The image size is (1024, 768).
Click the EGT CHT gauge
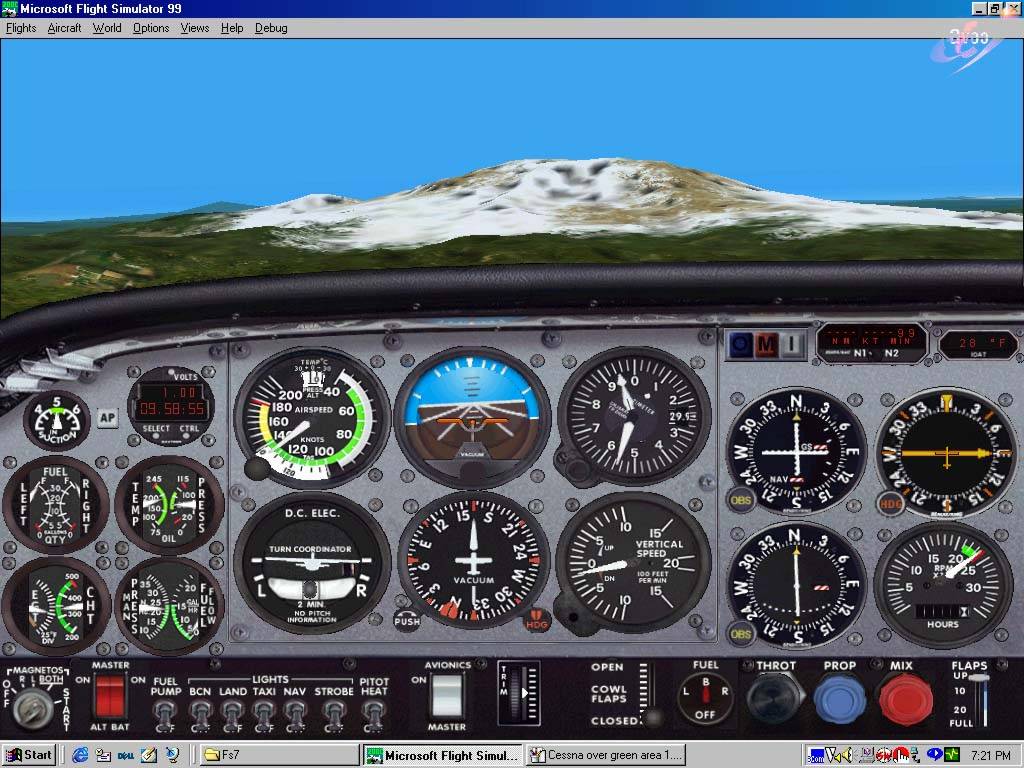(56, 606)
